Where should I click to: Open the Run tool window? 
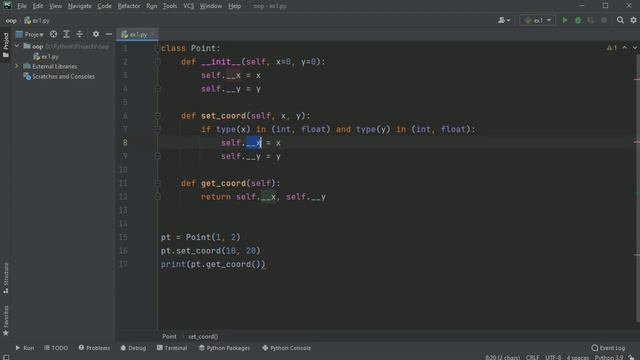point(24,348)
